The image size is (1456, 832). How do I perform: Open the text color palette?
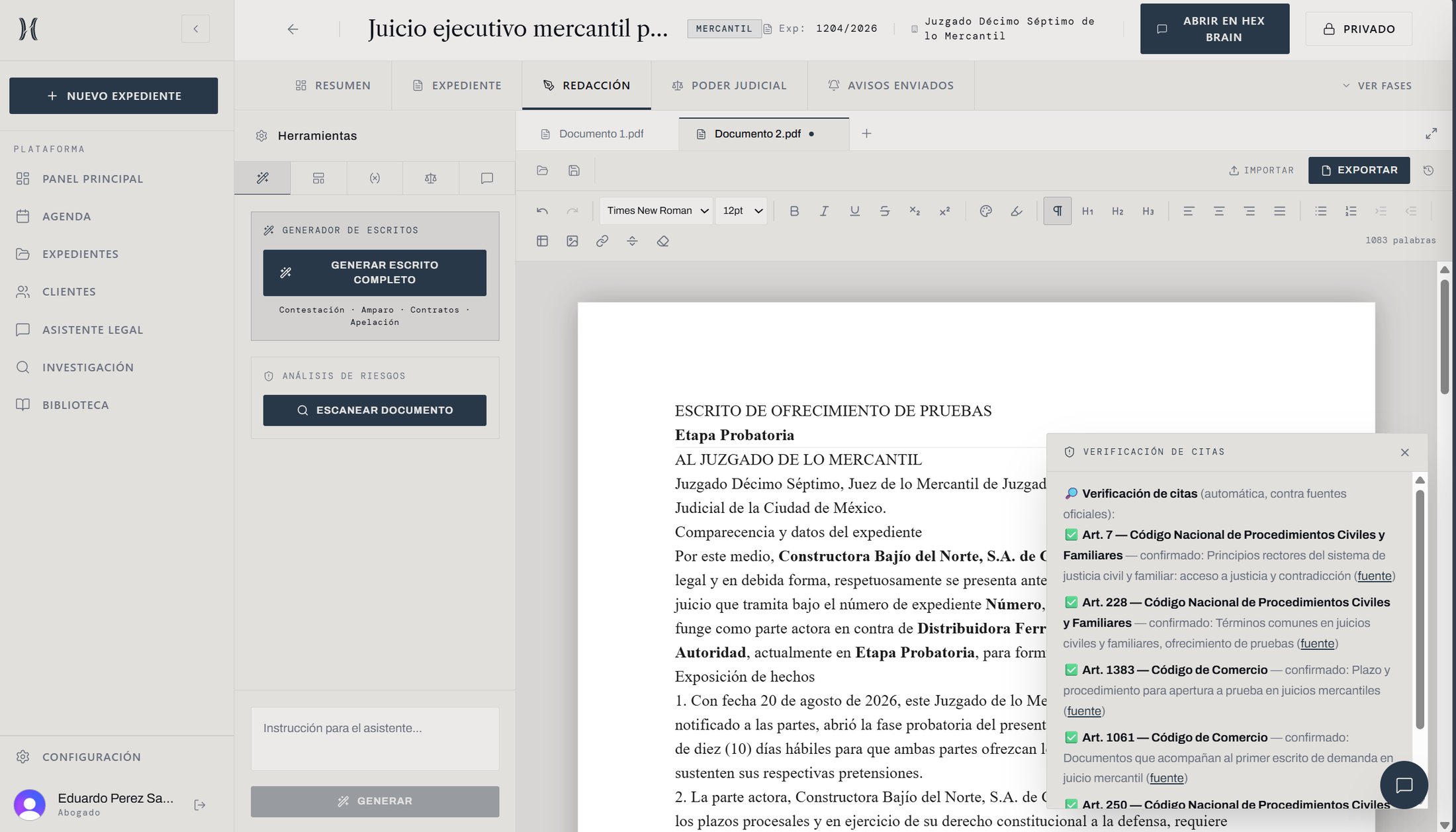click(985, 210)
